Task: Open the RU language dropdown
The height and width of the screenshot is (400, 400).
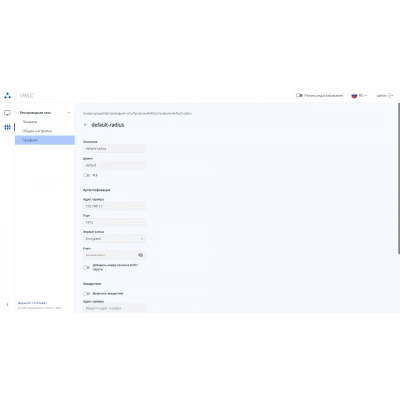Action: 363,96
